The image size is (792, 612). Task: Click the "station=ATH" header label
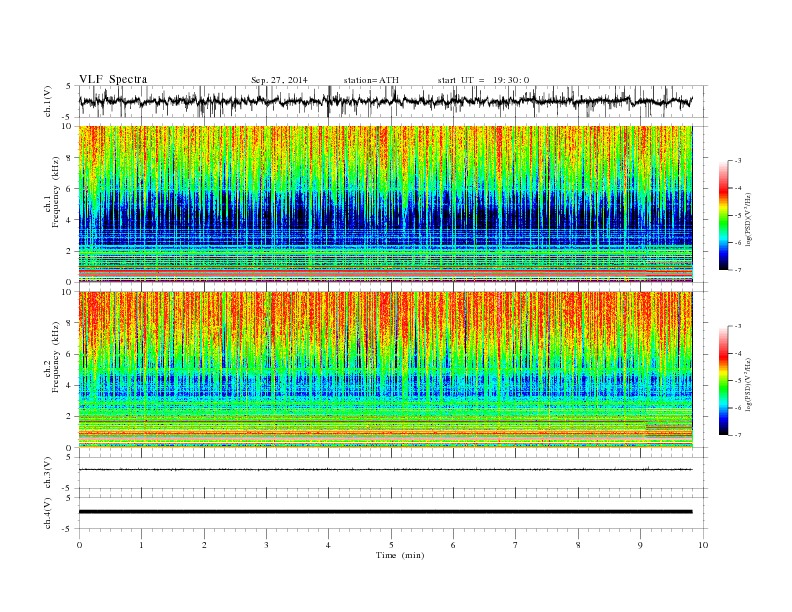pyautogui.click(x=371, y=80)
